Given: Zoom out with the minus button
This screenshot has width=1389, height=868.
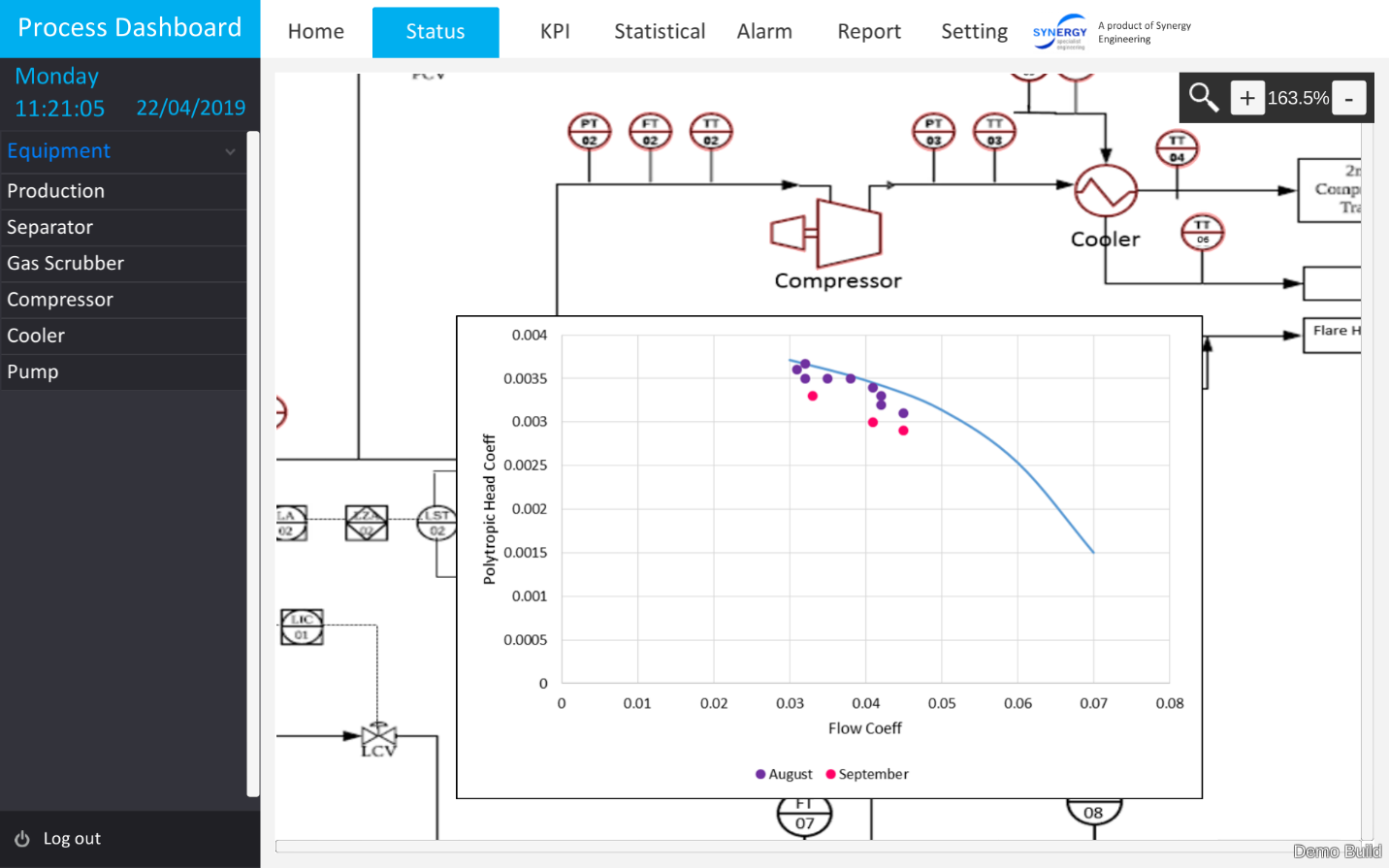Looking at the screenshot, I should (1349, 98).
